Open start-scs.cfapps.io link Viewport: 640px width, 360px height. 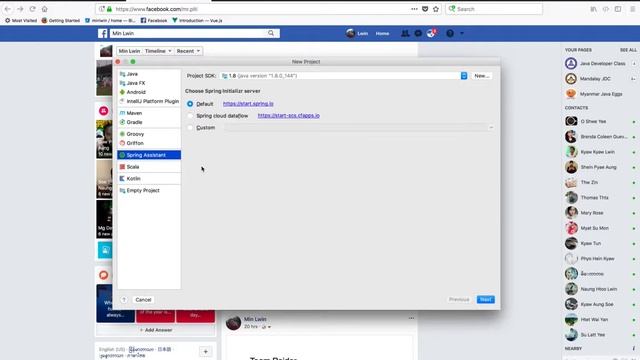(289, 116)
